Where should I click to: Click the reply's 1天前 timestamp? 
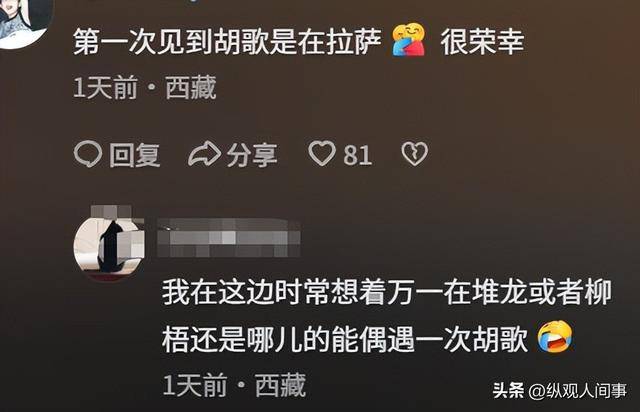(x=195, y=385)
